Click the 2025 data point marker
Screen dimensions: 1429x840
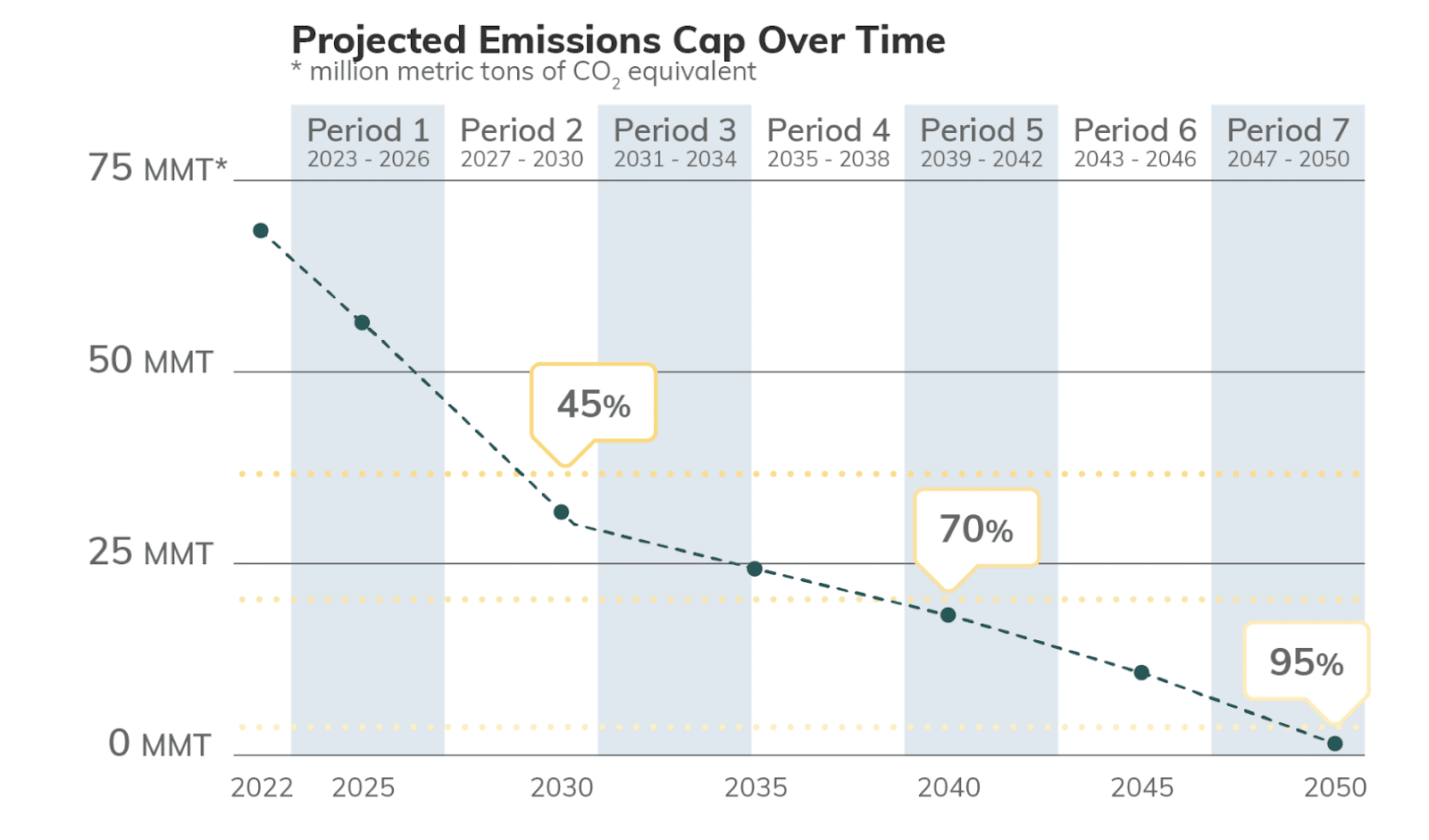362,323
